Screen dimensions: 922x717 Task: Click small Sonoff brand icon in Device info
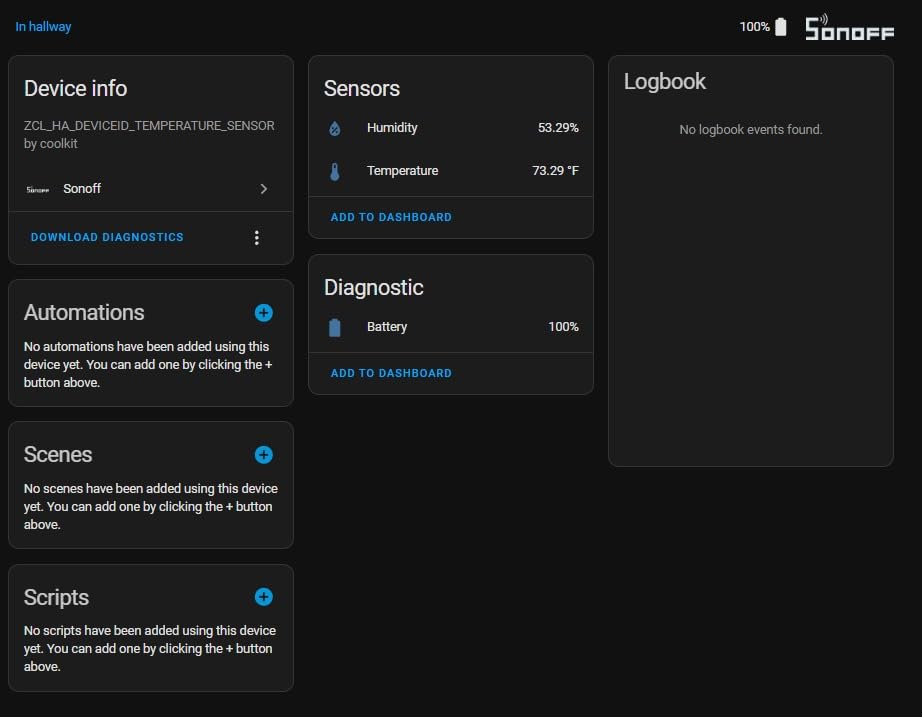(x=38, y=189)
